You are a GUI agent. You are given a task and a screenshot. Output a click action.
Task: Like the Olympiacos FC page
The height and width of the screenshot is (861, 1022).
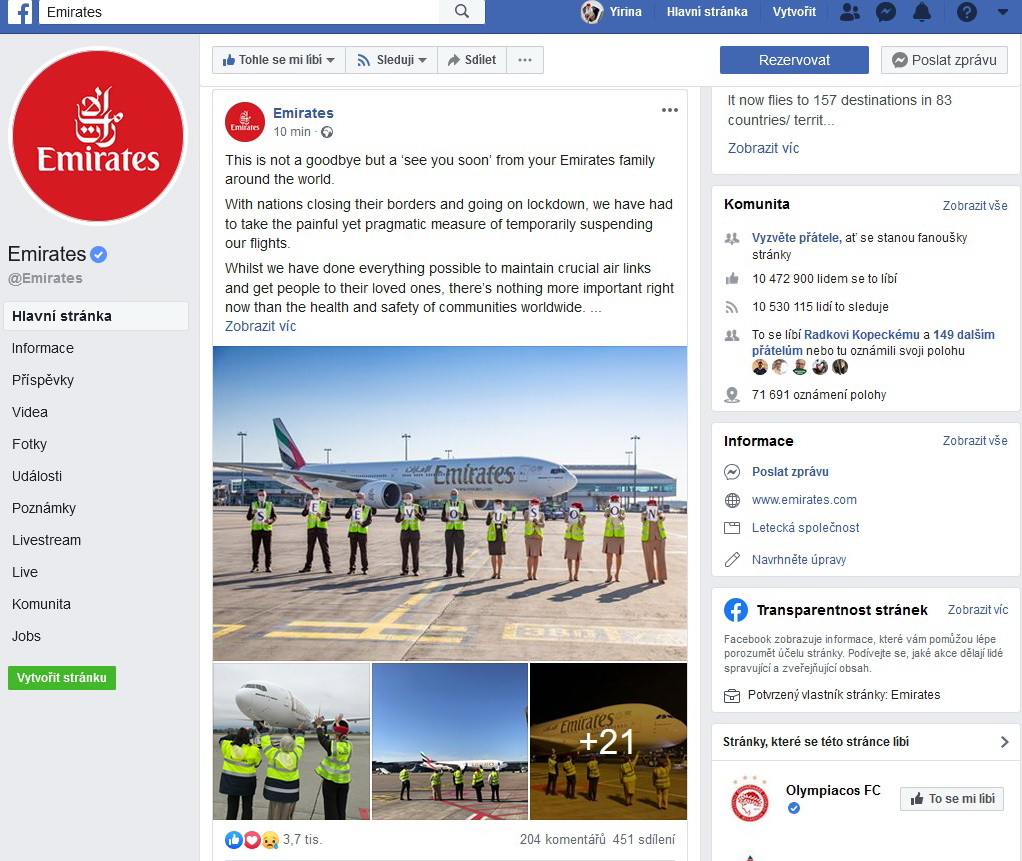tap(952, 798)
